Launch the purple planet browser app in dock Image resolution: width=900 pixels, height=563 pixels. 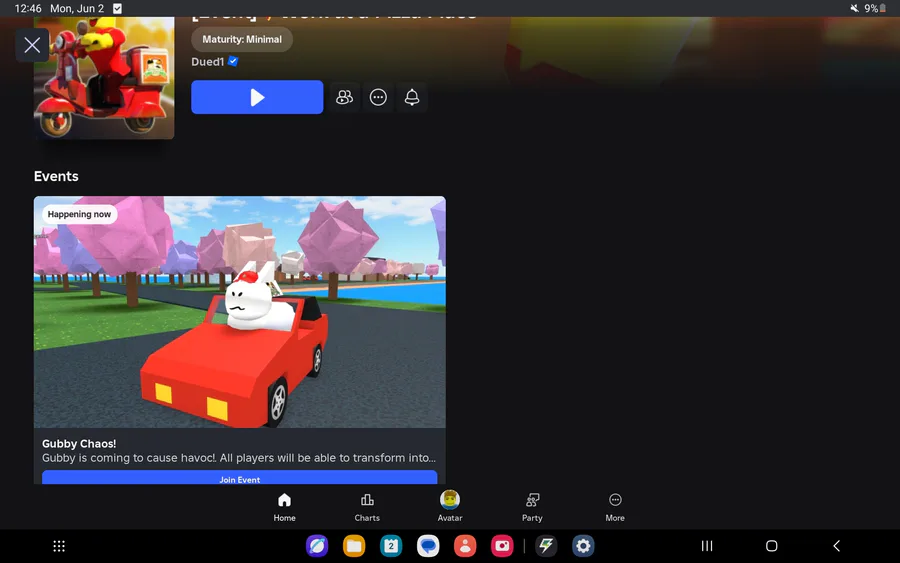pos(317,546)
